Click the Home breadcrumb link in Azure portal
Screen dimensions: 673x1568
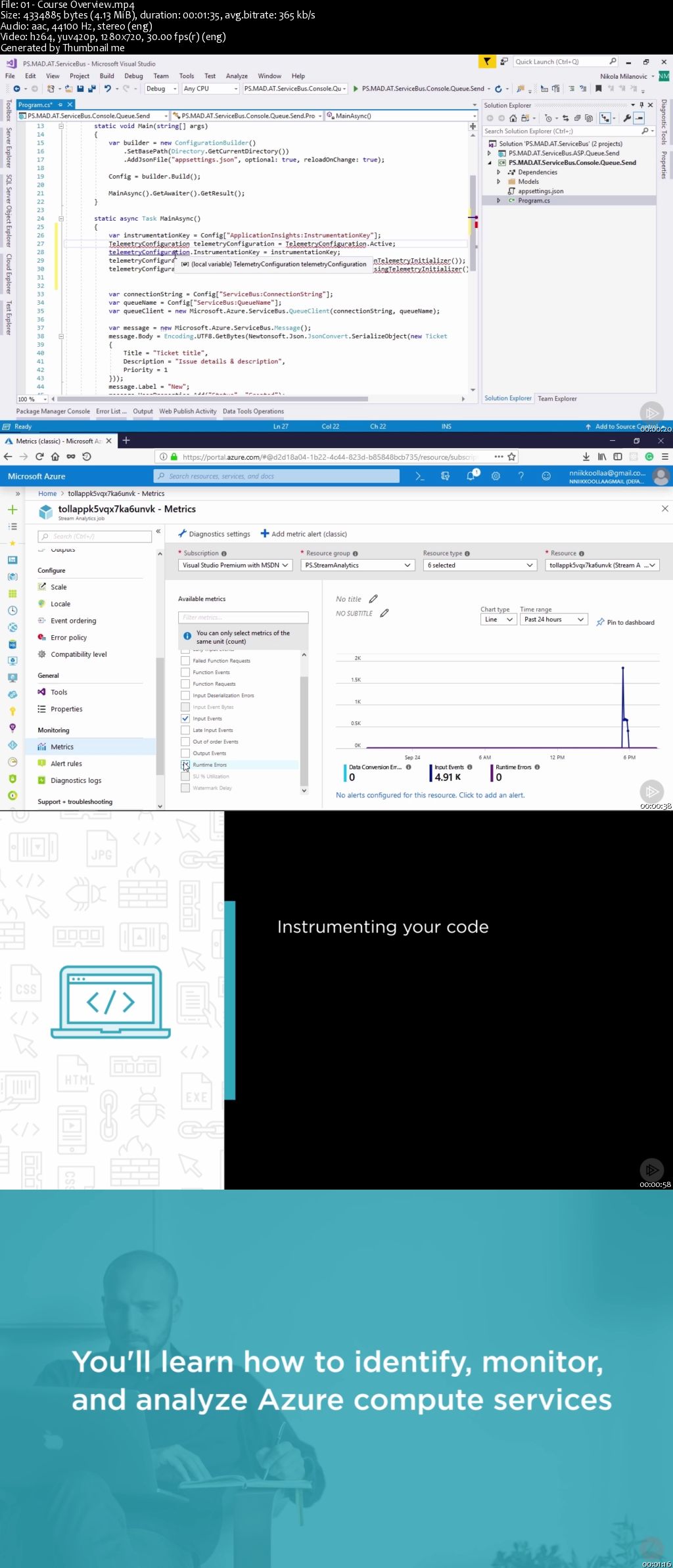click(47, 494)
